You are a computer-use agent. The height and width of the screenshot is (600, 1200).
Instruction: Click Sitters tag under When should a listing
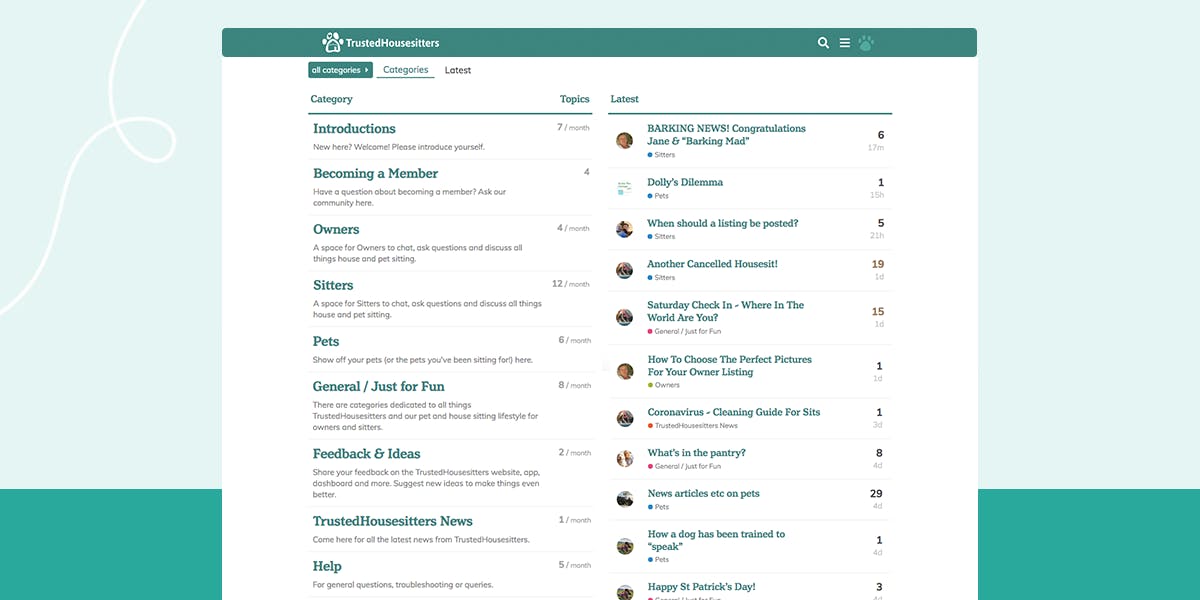[x=662, y=237]
